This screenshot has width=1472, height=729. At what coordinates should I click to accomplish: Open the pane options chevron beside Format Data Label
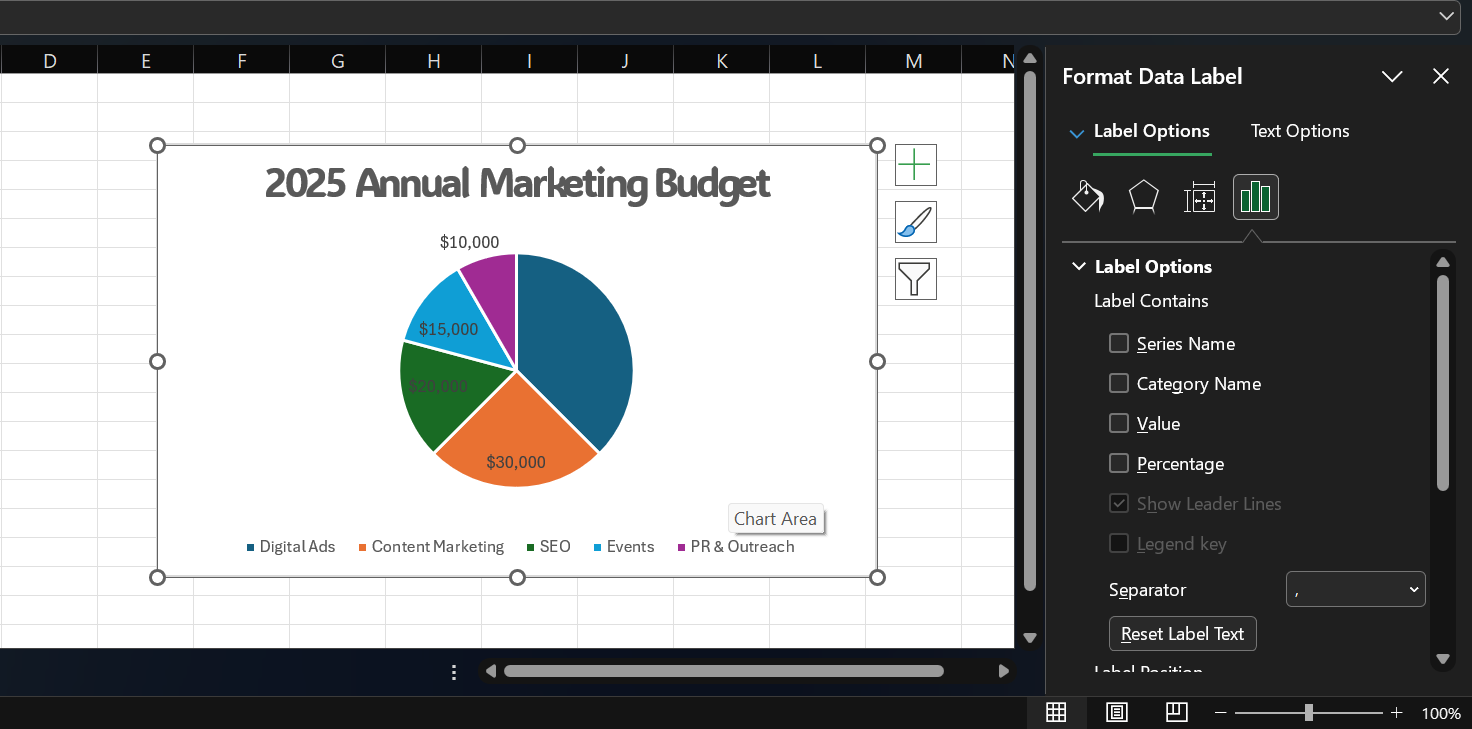1392,77
